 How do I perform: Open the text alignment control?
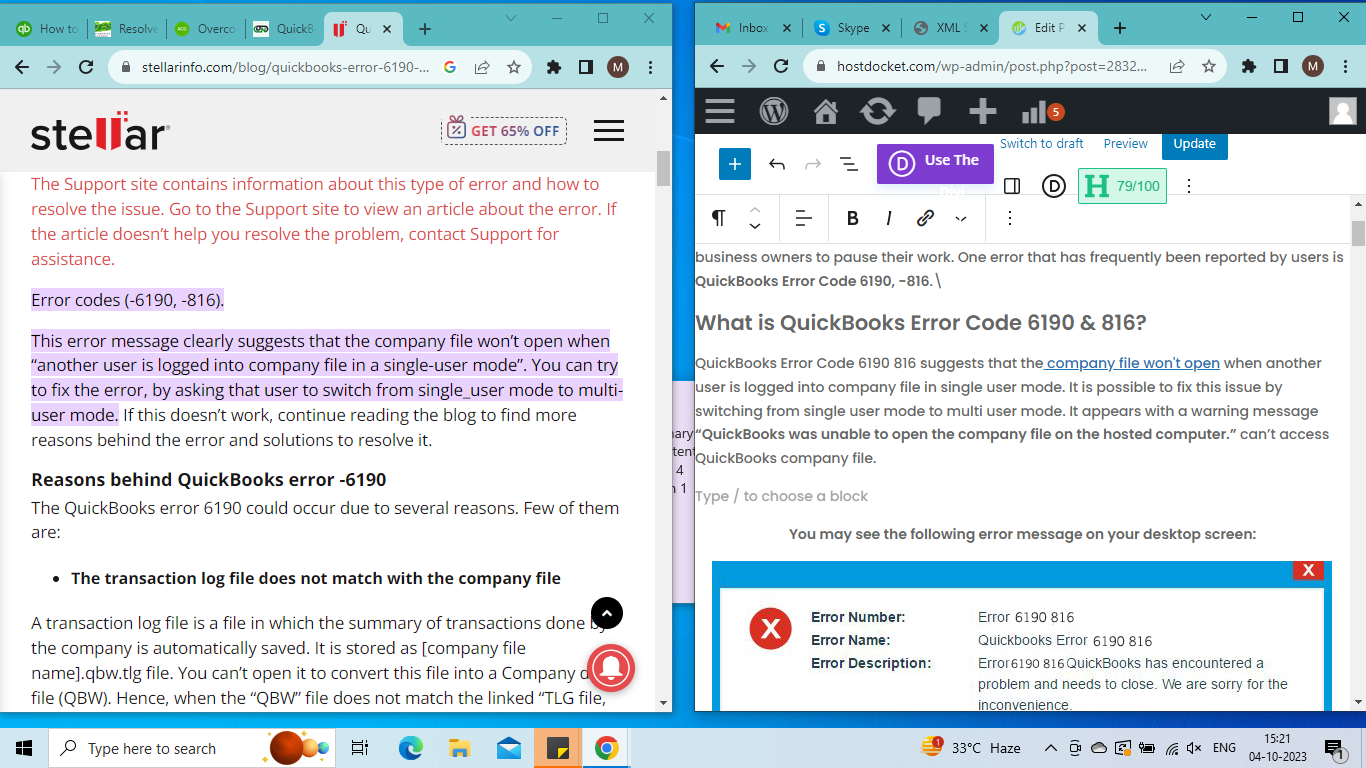[x=803, y=218]
